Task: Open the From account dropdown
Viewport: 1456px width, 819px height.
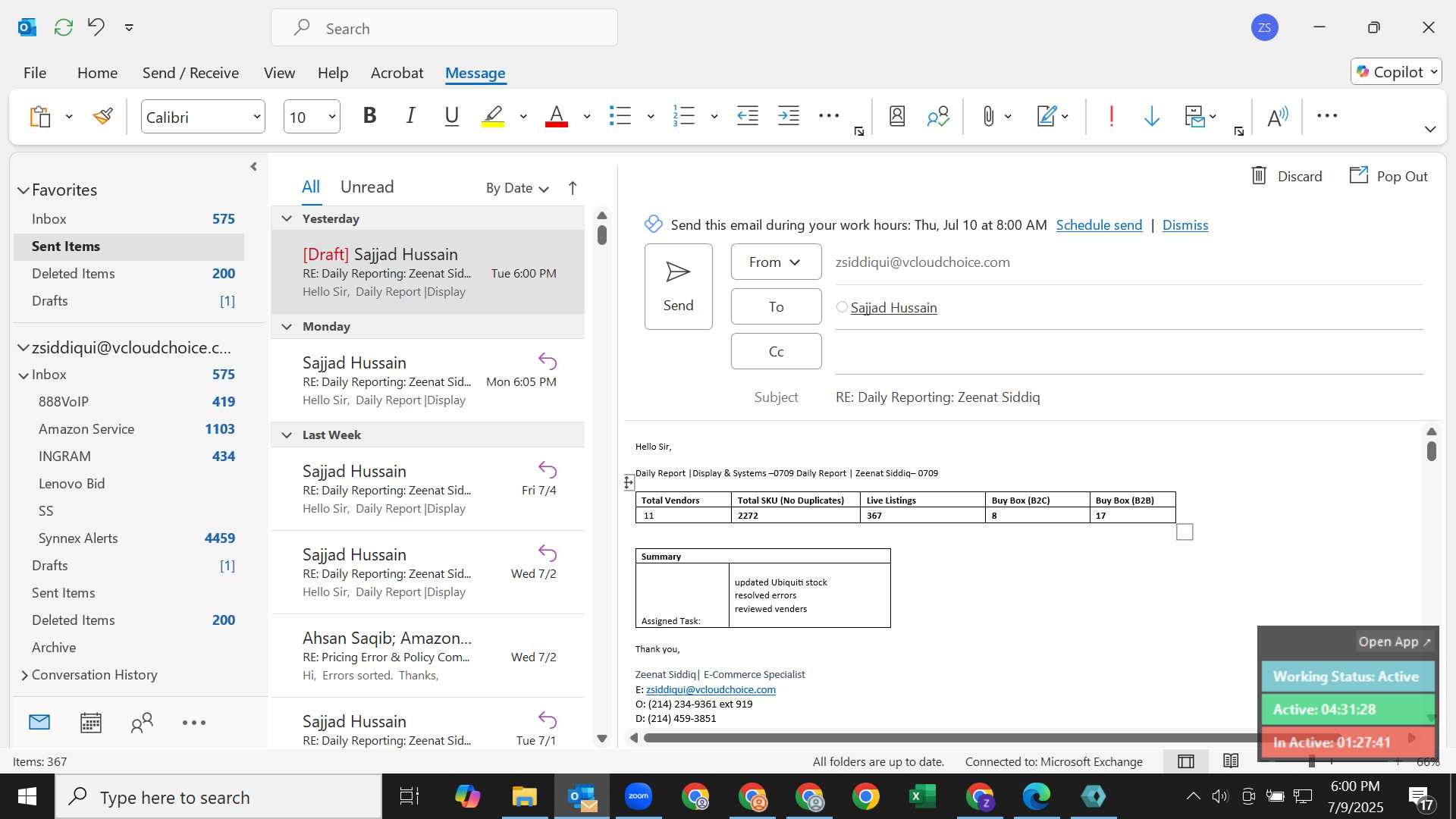Action: point(776,262)
